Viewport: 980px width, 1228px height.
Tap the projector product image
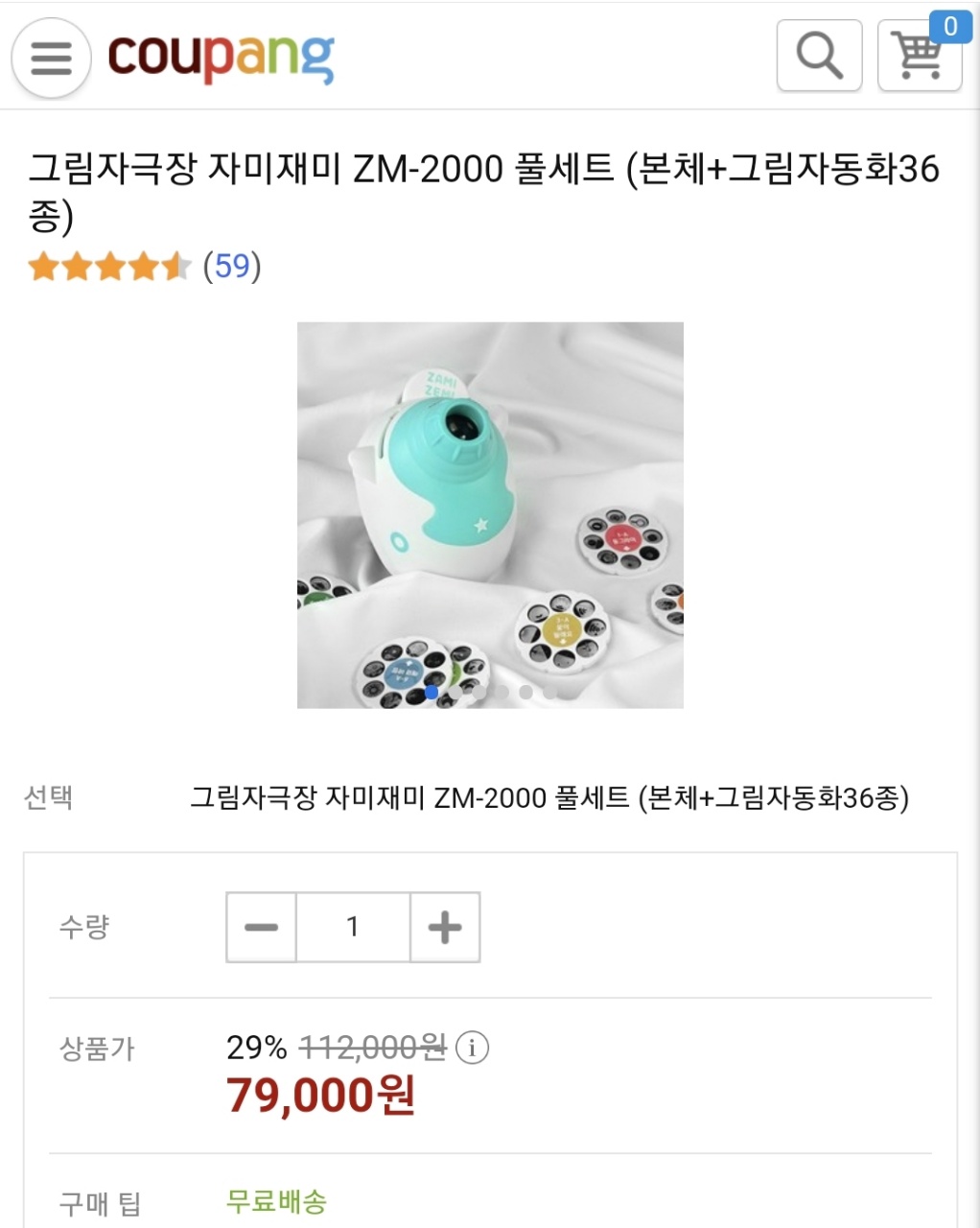[x=490, y=514]
